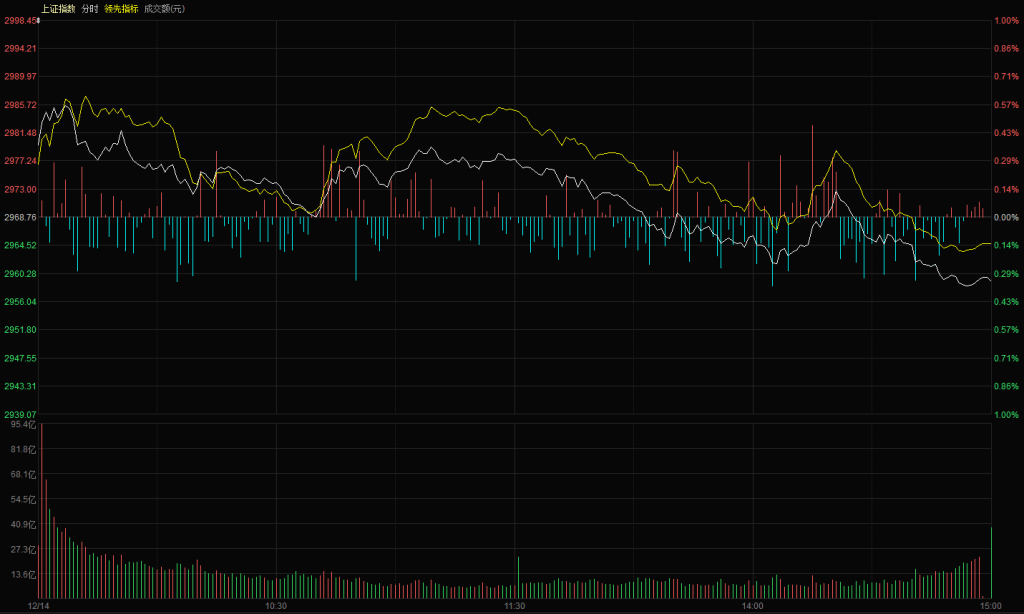This screenshot has height=614, width=1024.
Task: Click the 2956.04 price axis value
Action: coord(20,302)
